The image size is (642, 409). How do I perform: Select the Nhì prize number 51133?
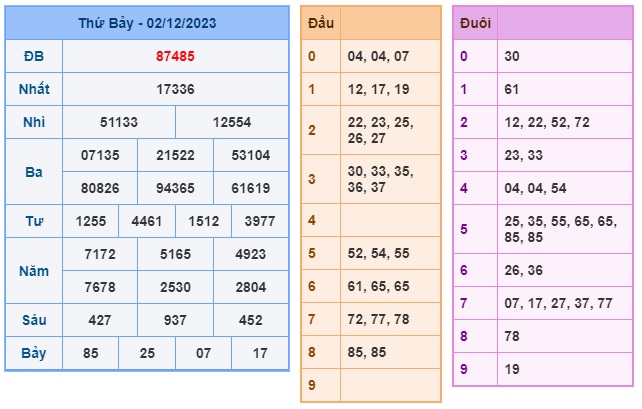click(119, 122)
